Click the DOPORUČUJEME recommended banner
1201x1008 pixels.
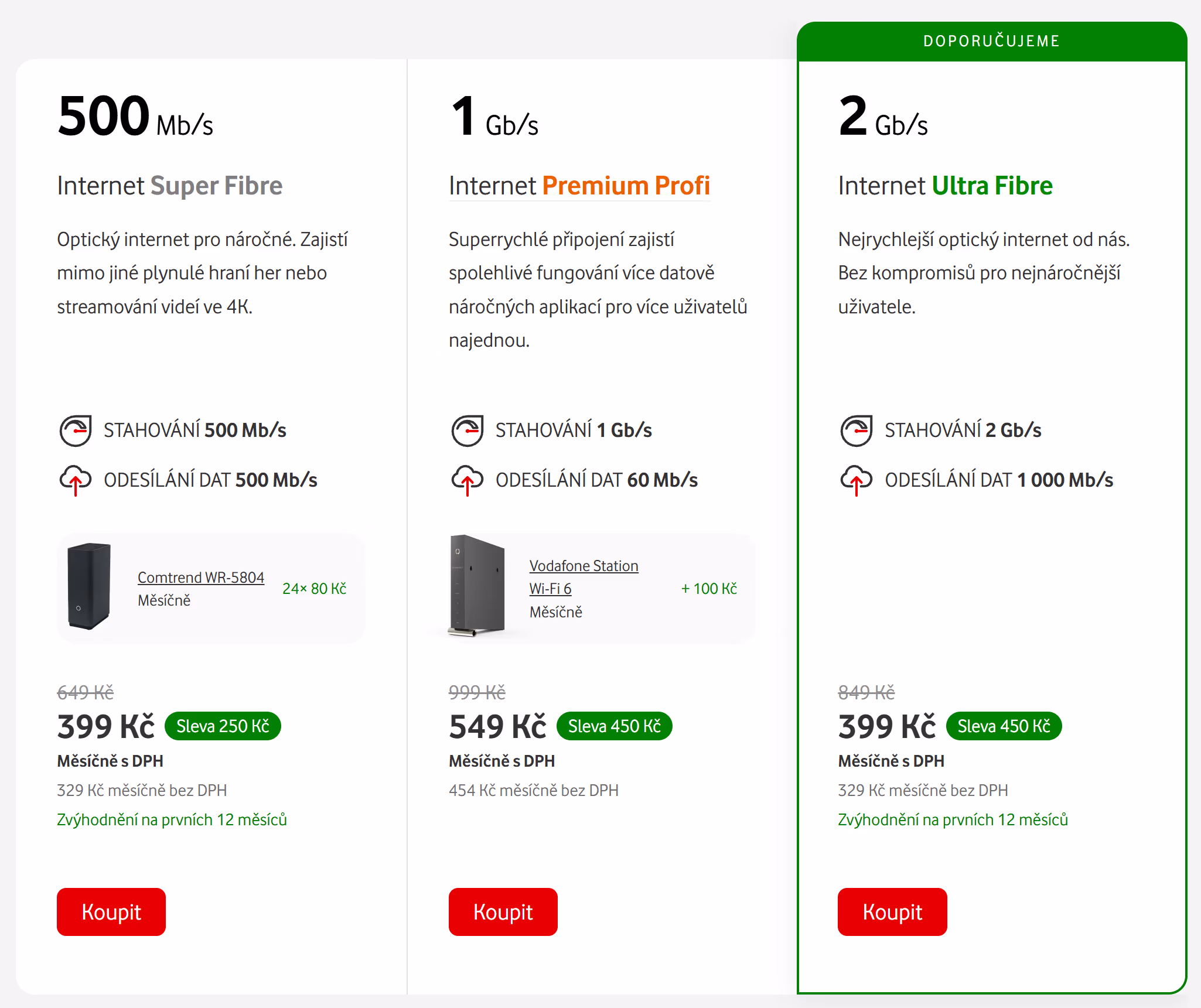pyautogui.click(x=991, y=41)
